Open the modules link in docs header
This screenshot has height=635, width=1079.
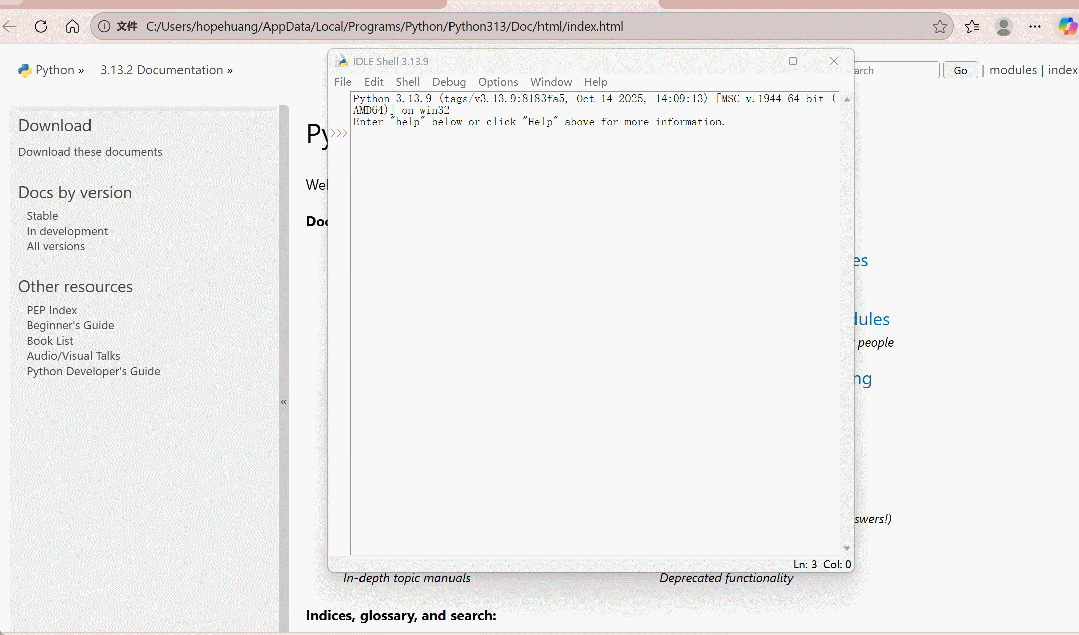[1013, 70]
